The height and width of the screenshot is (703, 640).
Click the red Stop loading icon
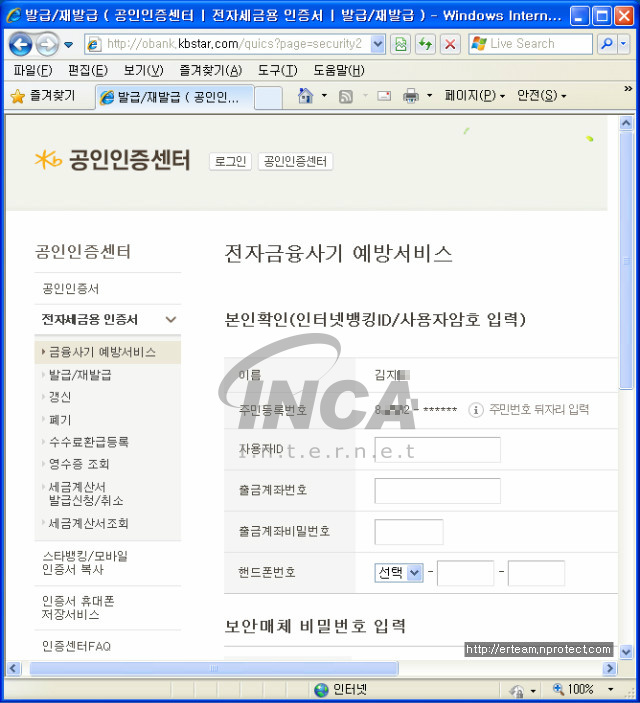tap(450, 44)
